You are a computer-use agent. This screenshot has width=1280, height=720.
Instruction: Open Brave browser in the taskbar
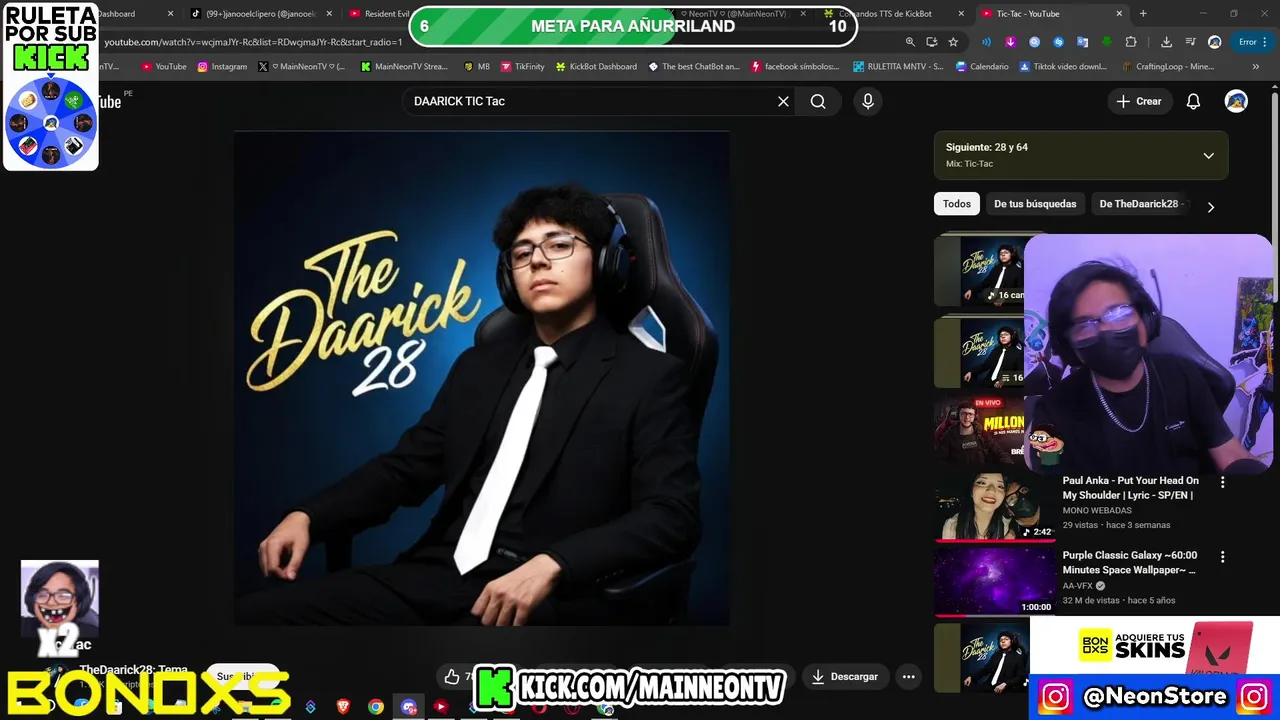pyautogui.click(x=343, y=707)
